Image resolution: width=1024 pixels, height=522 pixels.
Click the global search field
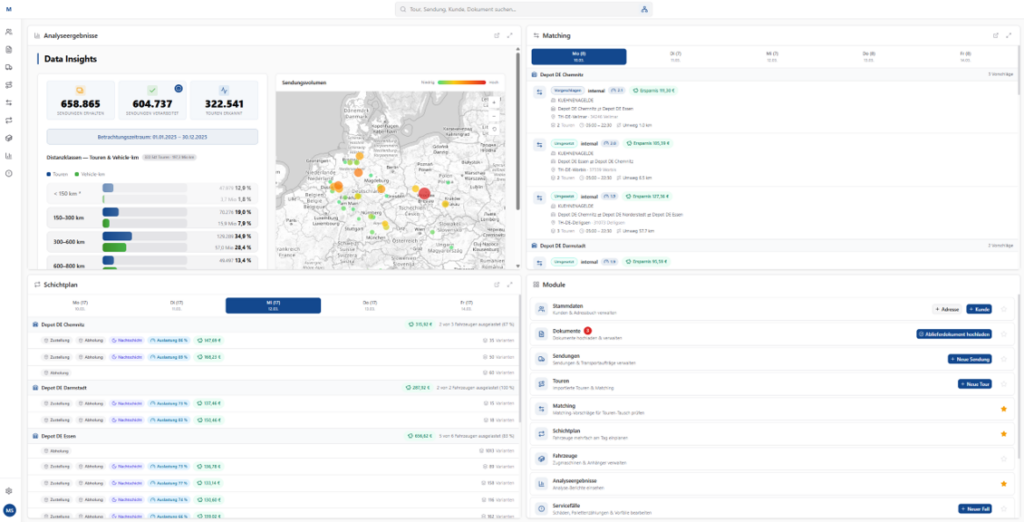[x=523, y=10]
